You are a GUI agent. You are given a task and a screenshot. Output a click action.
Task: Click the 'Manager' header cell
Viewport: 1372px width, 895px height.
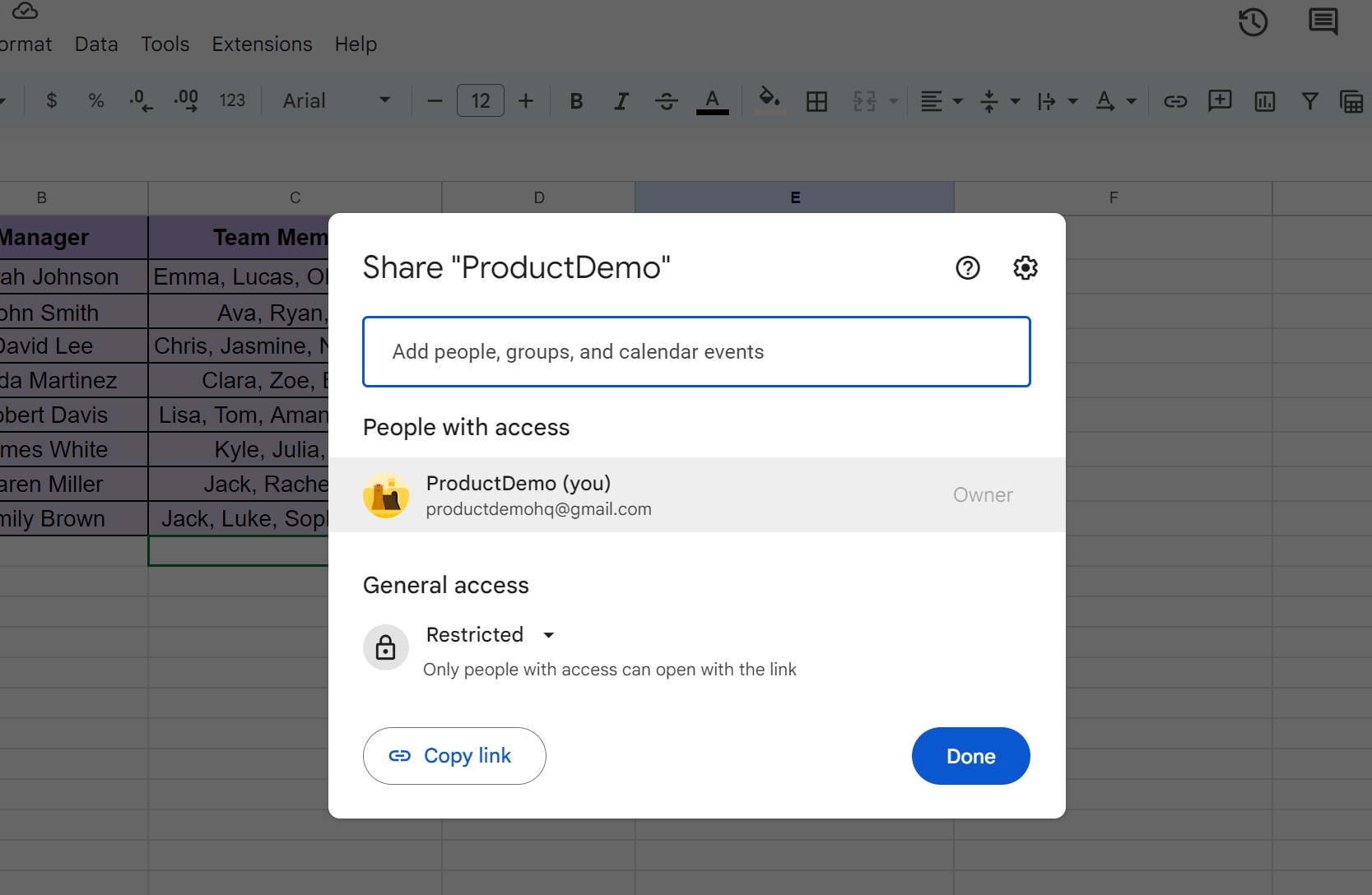click(x=73, y=237)
